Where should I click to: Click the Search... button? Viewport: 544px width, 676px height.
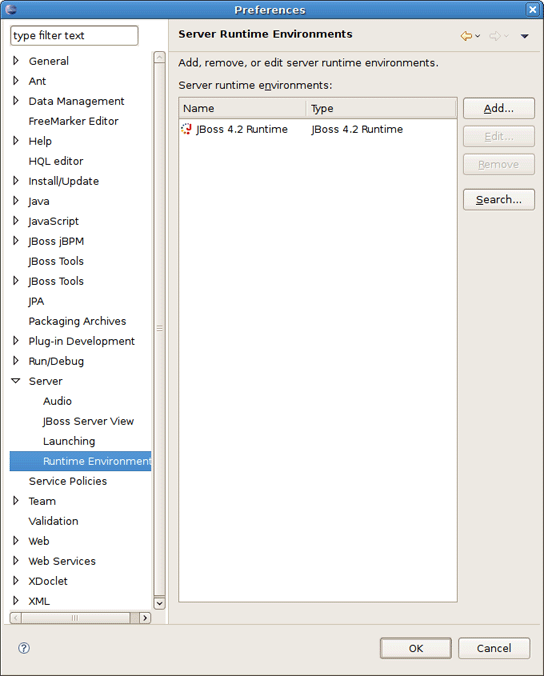point(499,200)
